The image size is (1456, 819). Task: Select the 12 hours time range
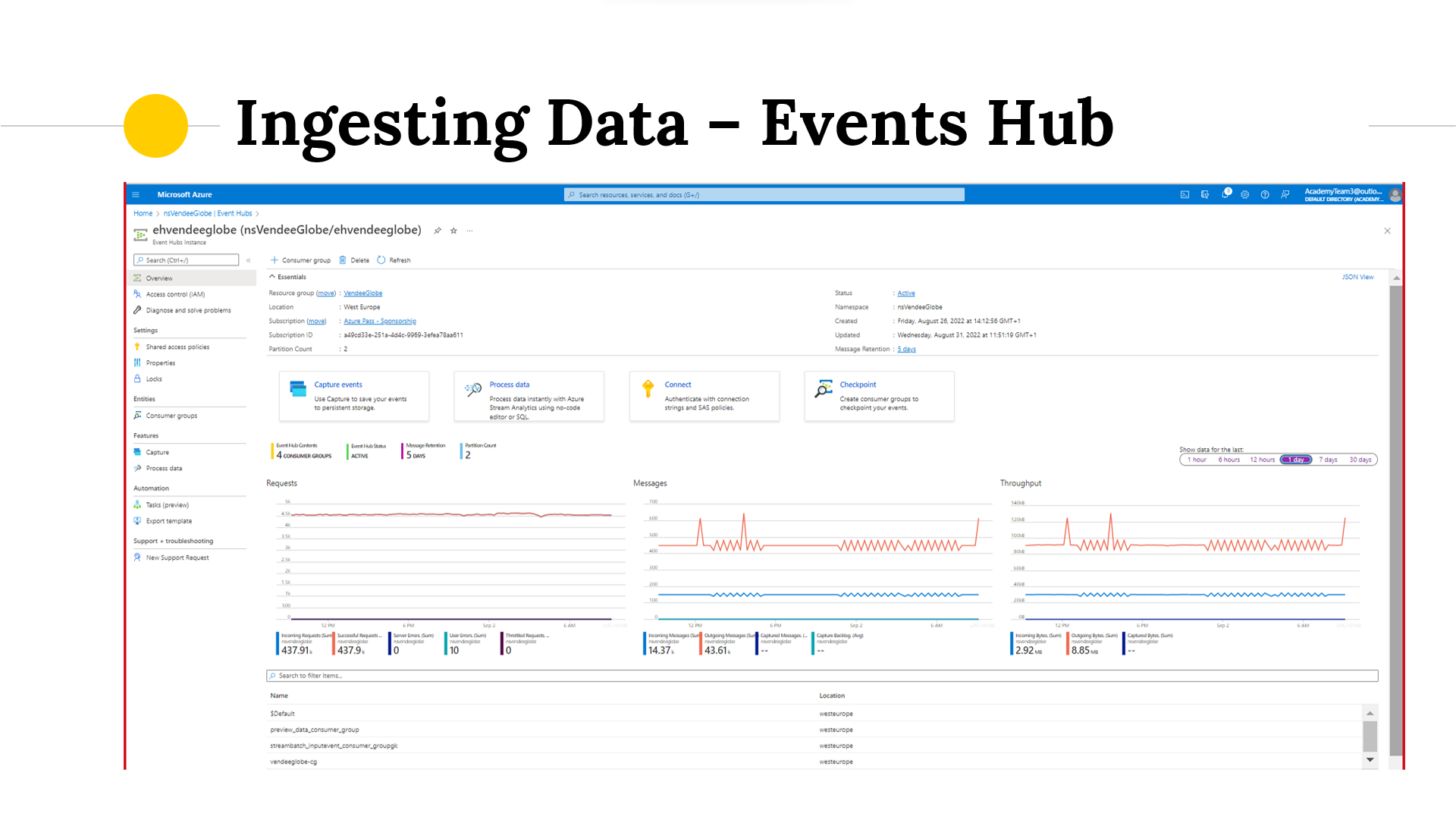[1263, 460]
